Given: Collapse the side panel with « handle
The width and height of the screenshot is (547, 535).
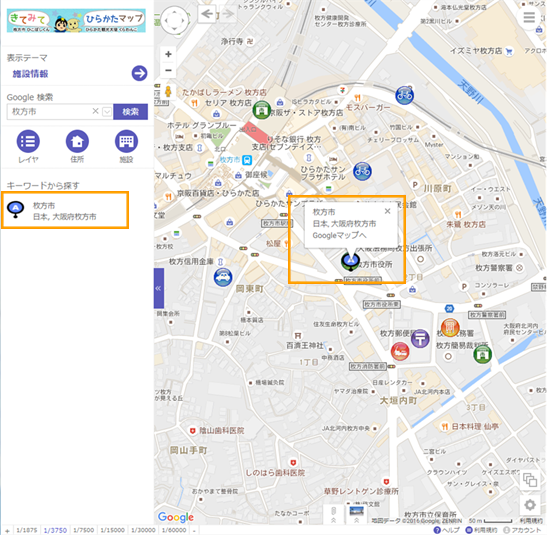Looking at the screenshot, I should tap(159, 288).
